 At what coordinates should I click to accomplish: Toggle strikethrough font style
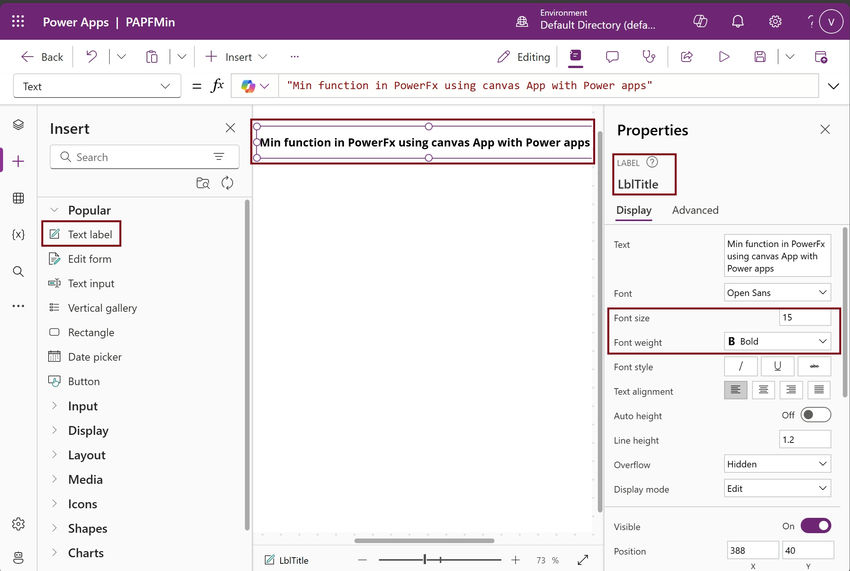pyautogui.click(x=814, y=366)
